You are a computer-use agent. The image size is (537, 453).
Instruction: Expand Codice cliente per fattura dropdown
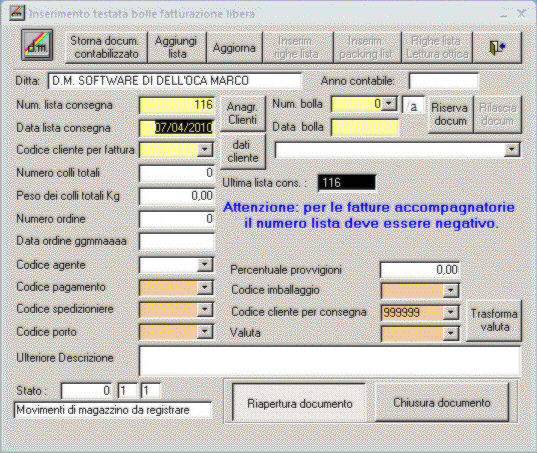pyautogui.click(x=204, y=150)
